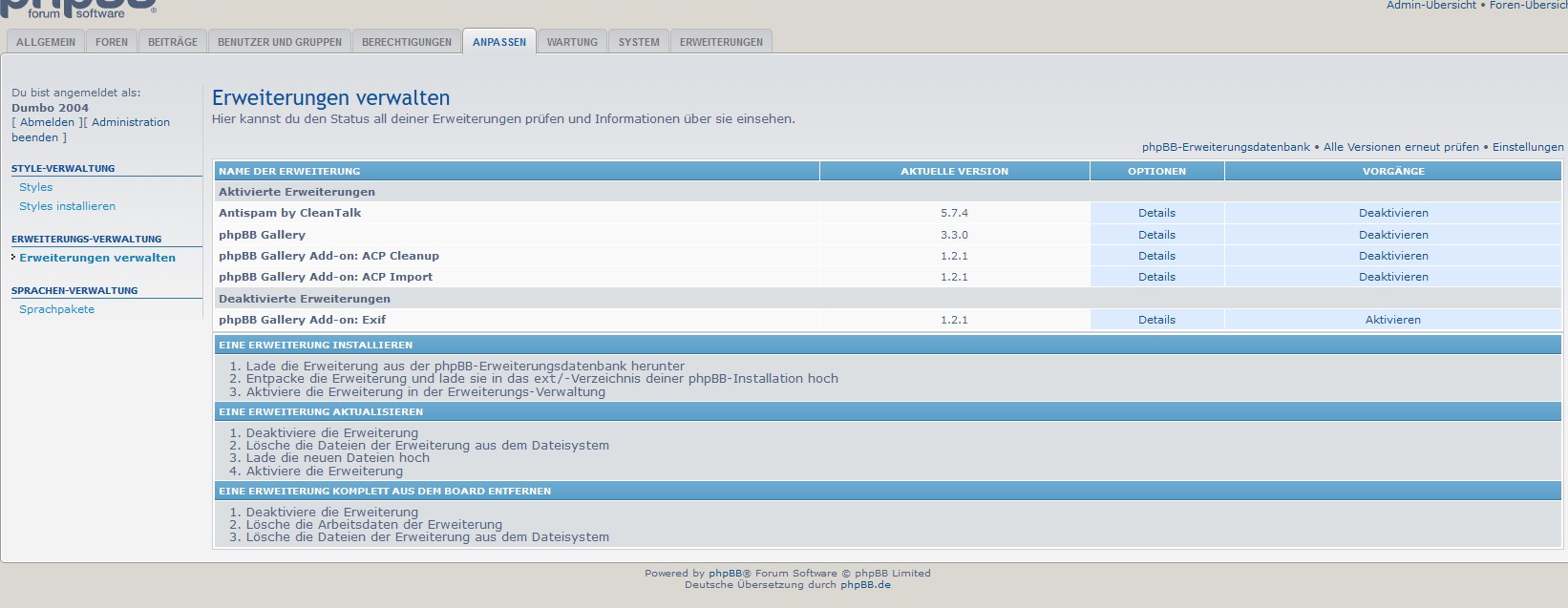Click Alle Versionen erneut prüfen
This screenshot has height=608, width=1568.
[1401, 147]
